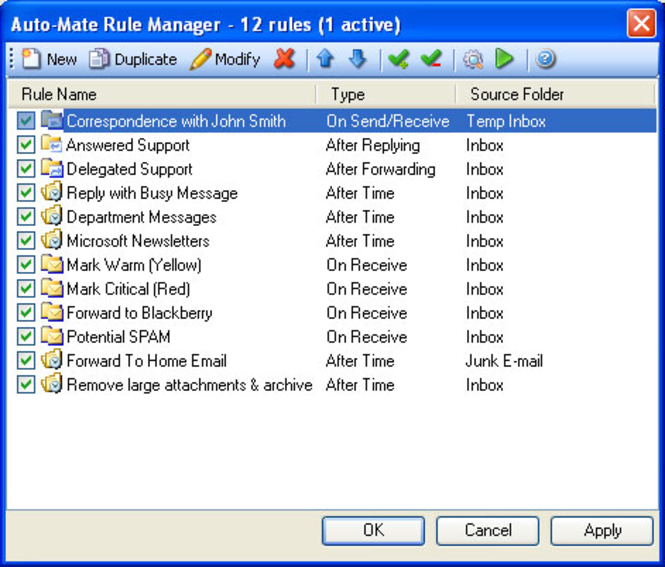Select the Microsoft Newsletters rule
665x567 pixels.
(x=138, y=241)
